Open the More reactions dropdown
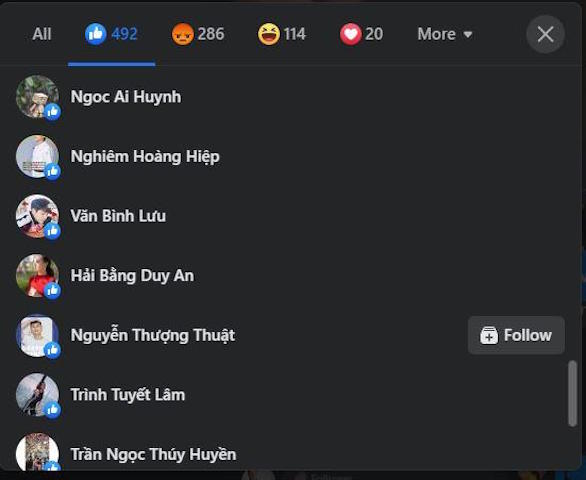The width and height of the screenshot is (586, 480). click(445, 34)
